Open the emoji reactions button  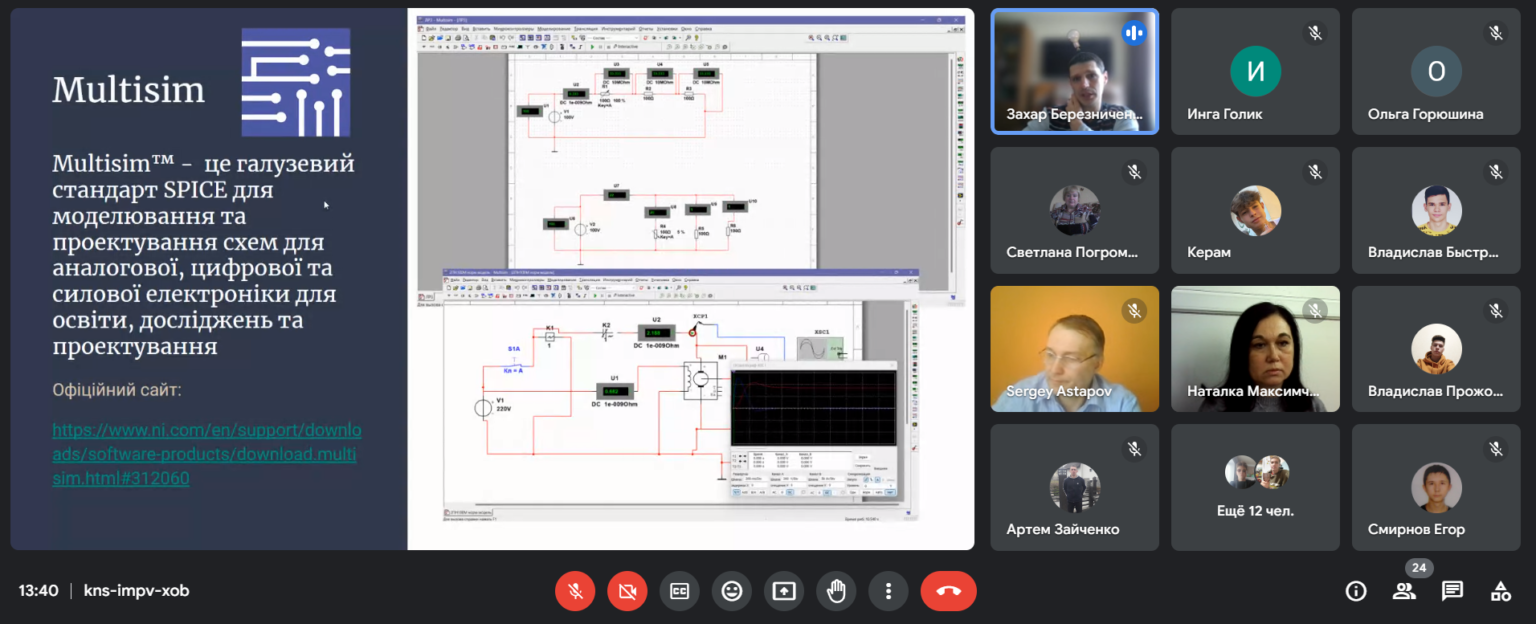point(732,591)
